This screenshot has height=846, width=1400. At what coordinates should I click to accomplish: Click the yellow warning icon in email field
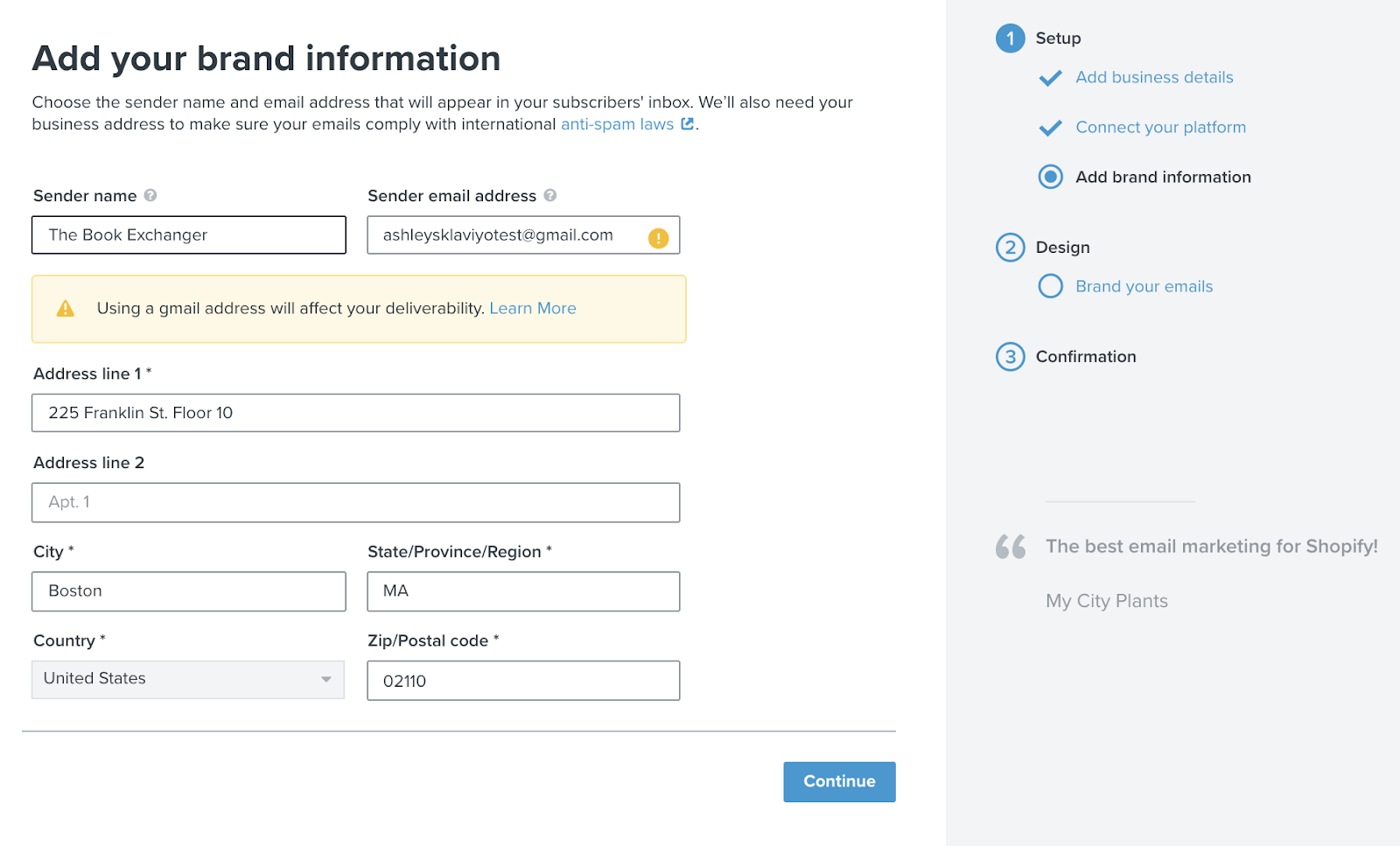[658, 237]
